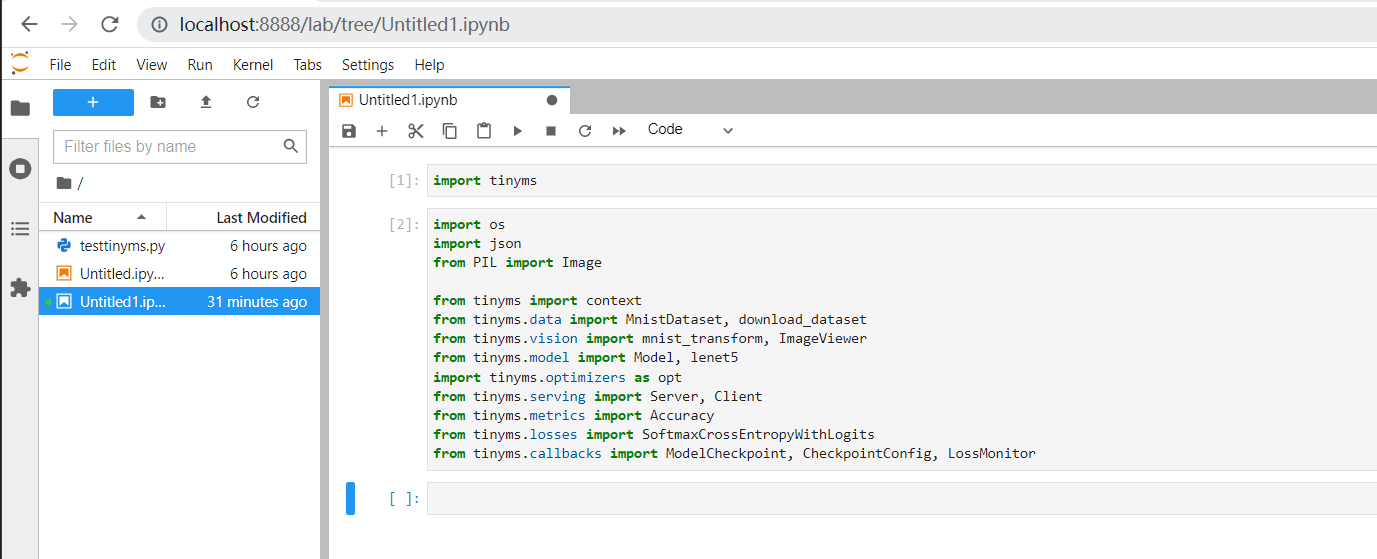Open the Kernel menu
Screen dimensions: 1377x559
(x=253, y=64)
